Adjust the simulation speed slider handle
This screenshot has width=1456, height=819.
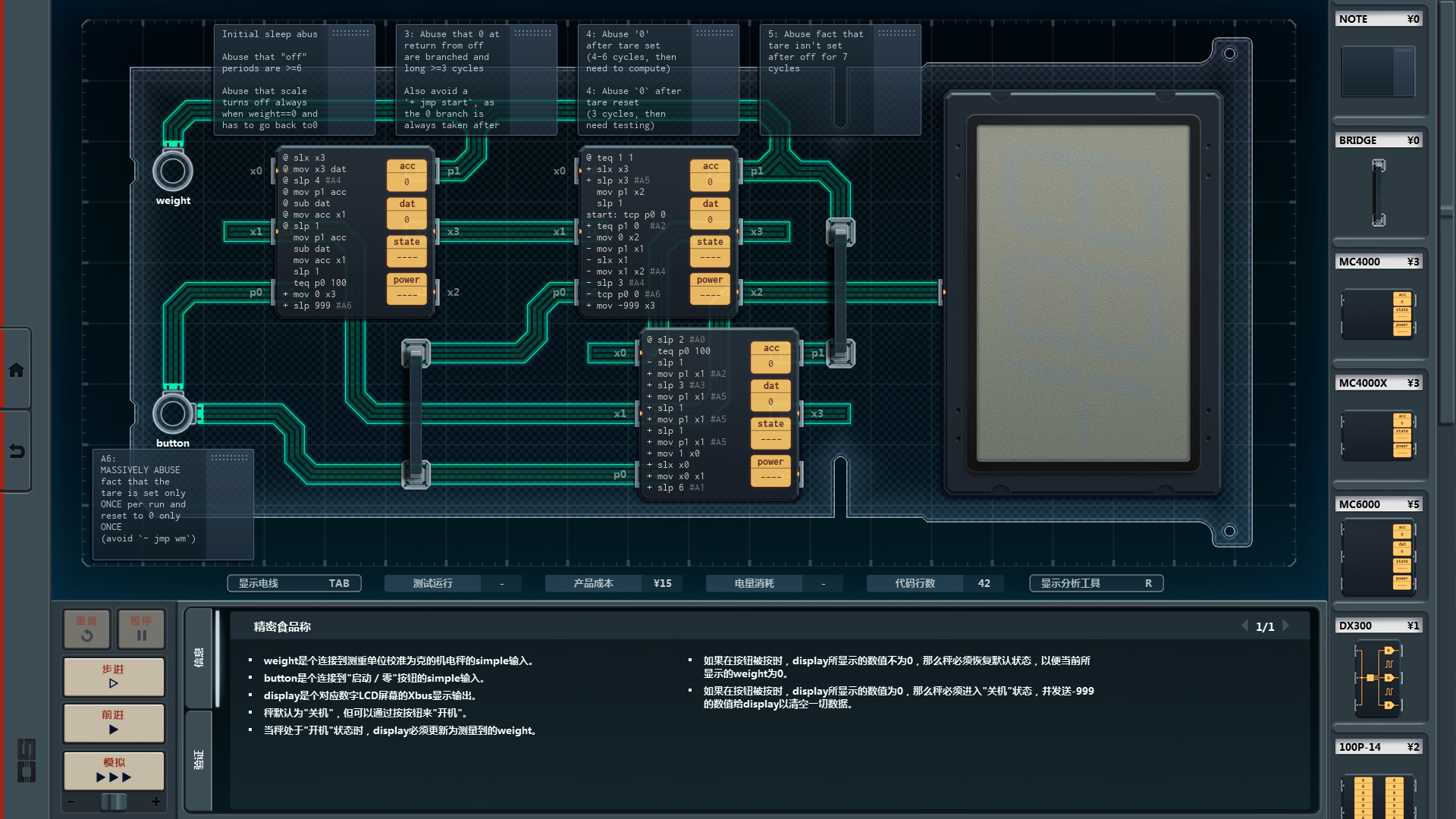click(x=114, y=802)
